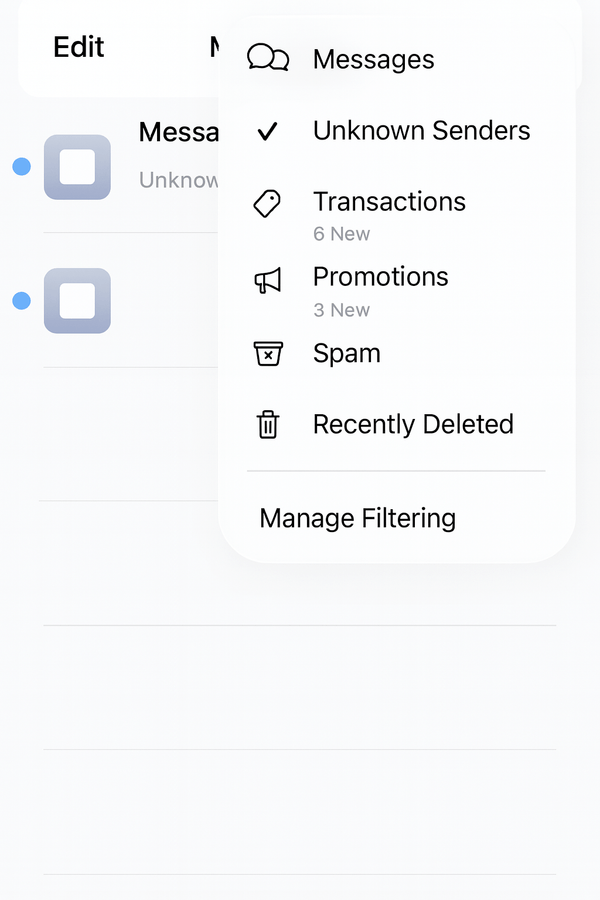Mark the first conversation read via blue dot
The height and width of the screenshot is (900, 600).
pos(20,167)
